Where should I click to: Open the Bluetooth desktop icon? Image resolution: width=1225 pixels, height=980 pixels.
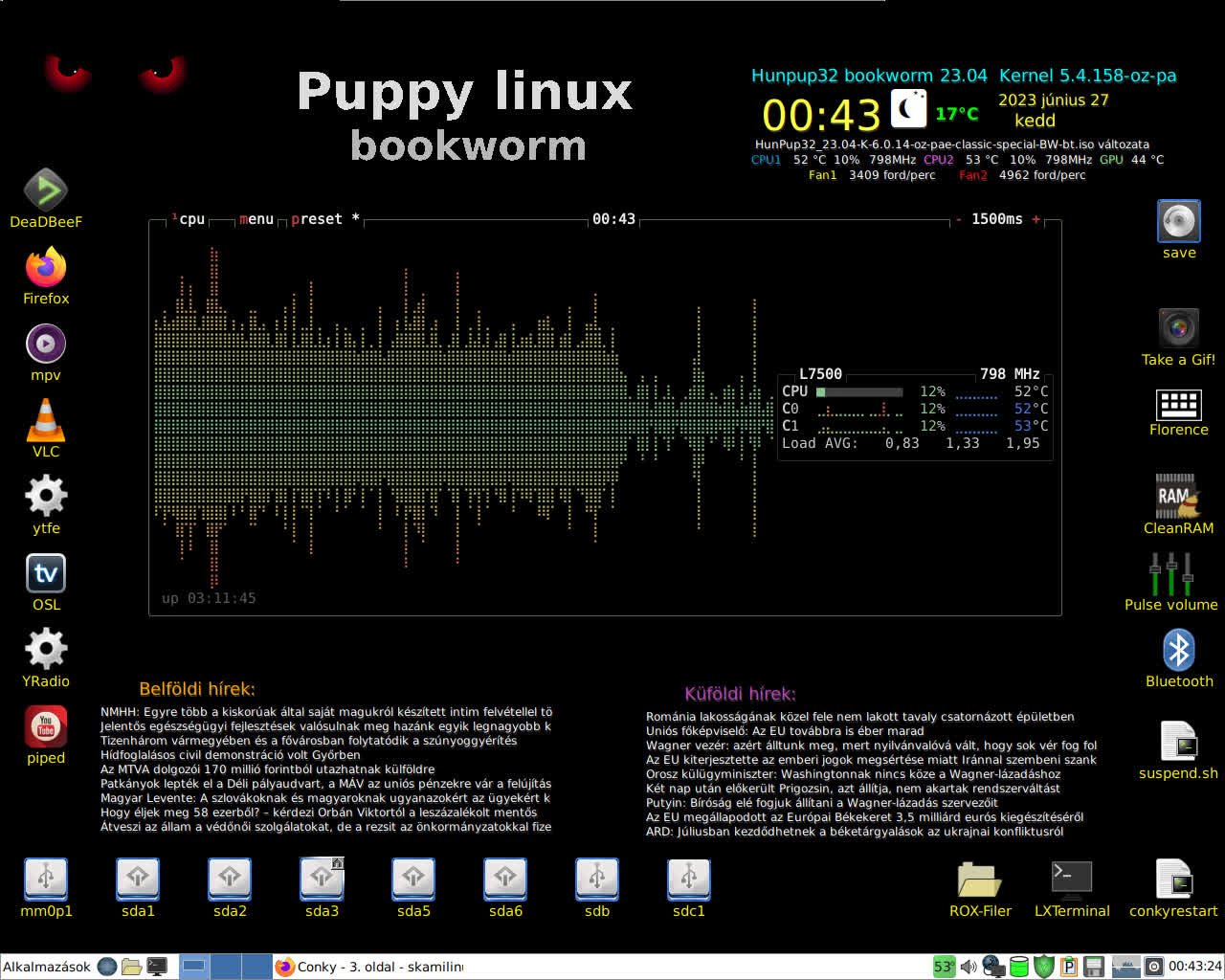[1179, 650]
